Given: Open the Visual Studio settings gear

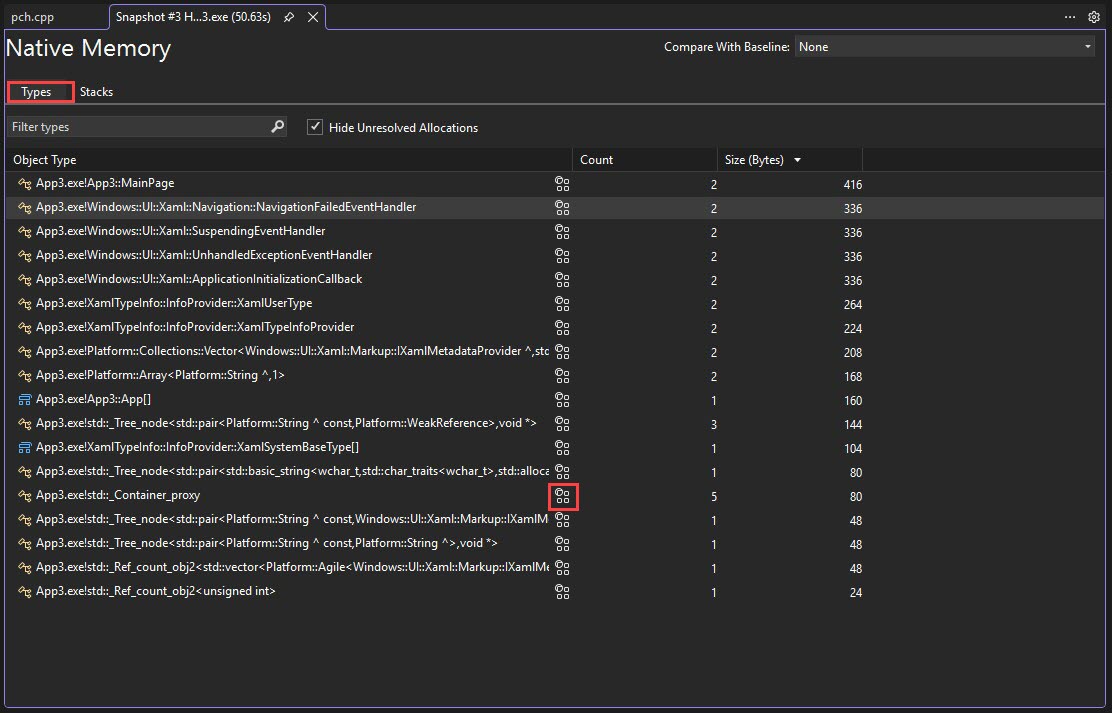Looking at the screenshot, I should (x=1094, y=17).
